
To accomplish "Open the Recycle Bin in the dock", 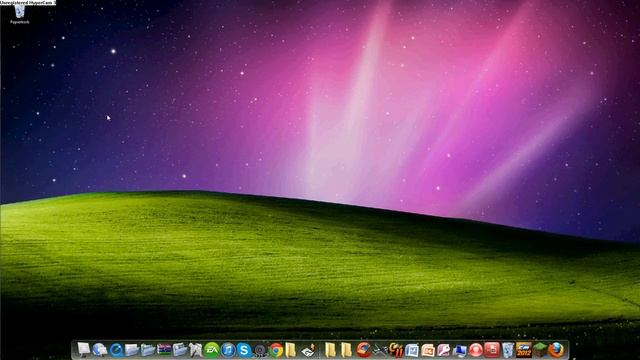I will [x=508, y=350].
